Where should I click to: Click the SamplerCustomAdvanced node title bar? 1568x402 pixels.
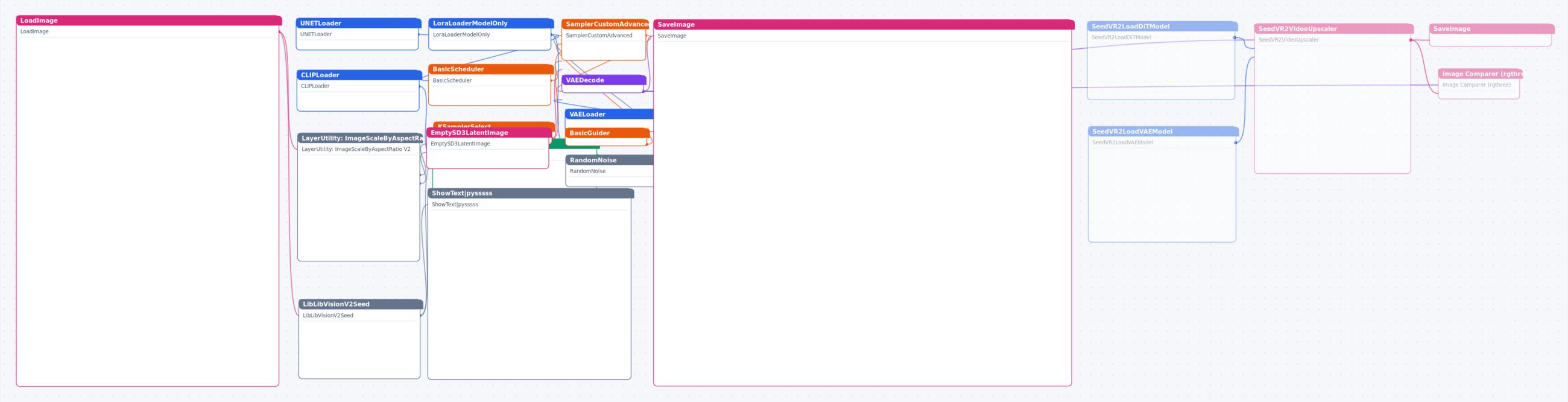(605, 24)
